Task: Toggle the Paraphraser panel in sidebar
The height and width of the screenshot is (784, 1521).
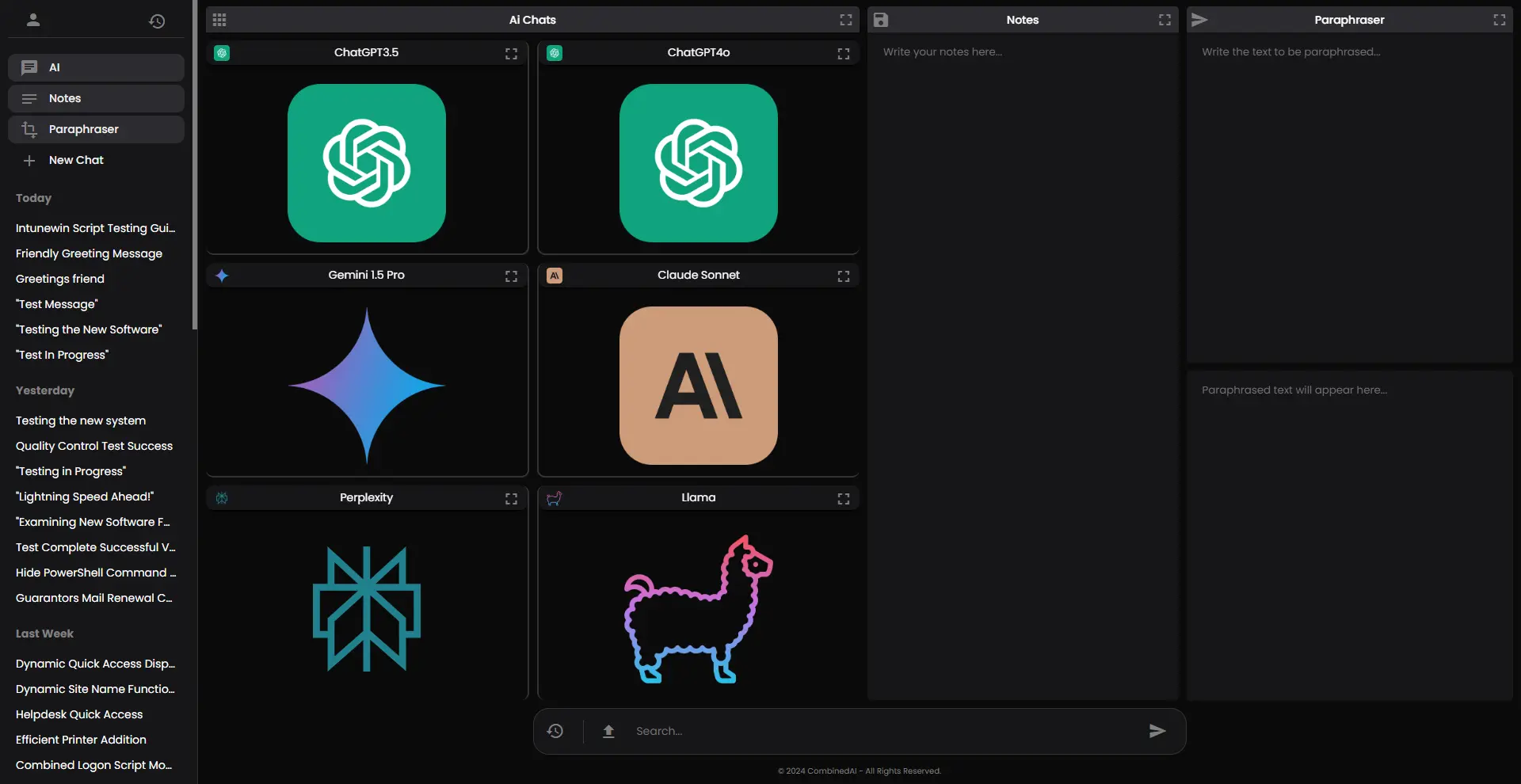Action: tap(96, 129)
